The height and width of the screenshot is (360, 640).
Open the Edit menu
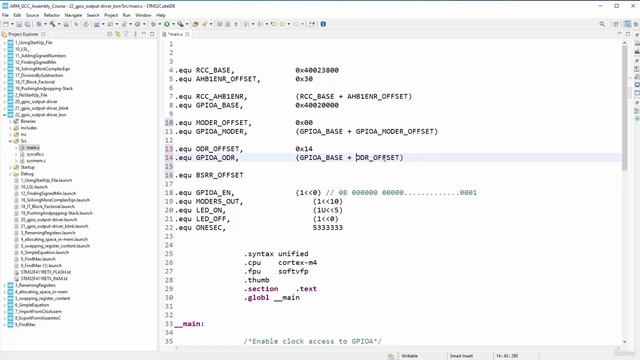17,15
